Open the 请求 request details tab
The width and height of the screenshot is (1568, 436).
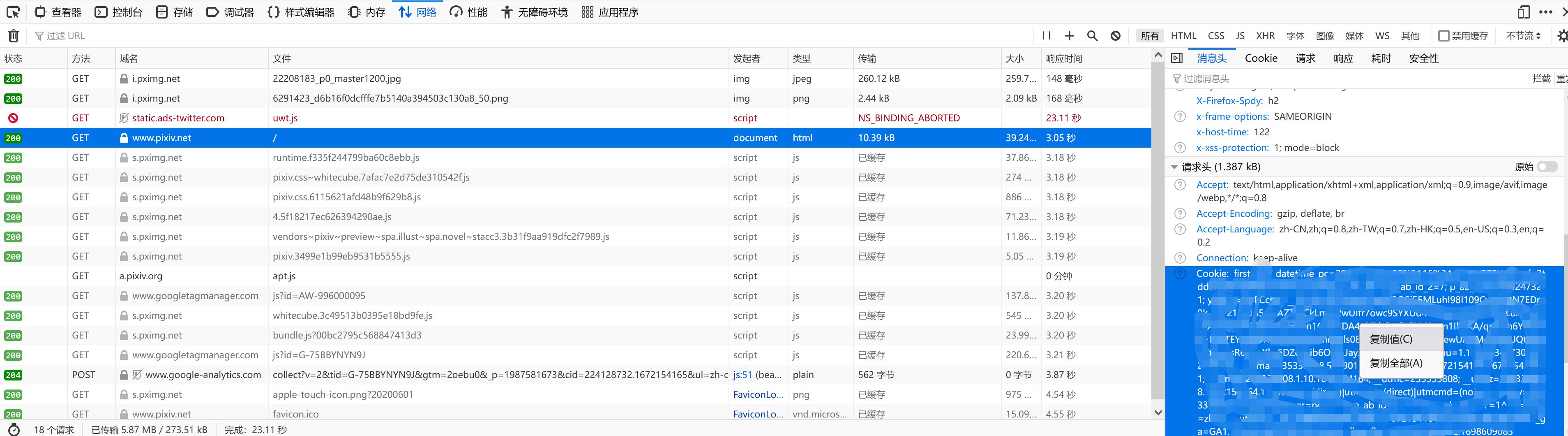click(x=1306, y=58)
